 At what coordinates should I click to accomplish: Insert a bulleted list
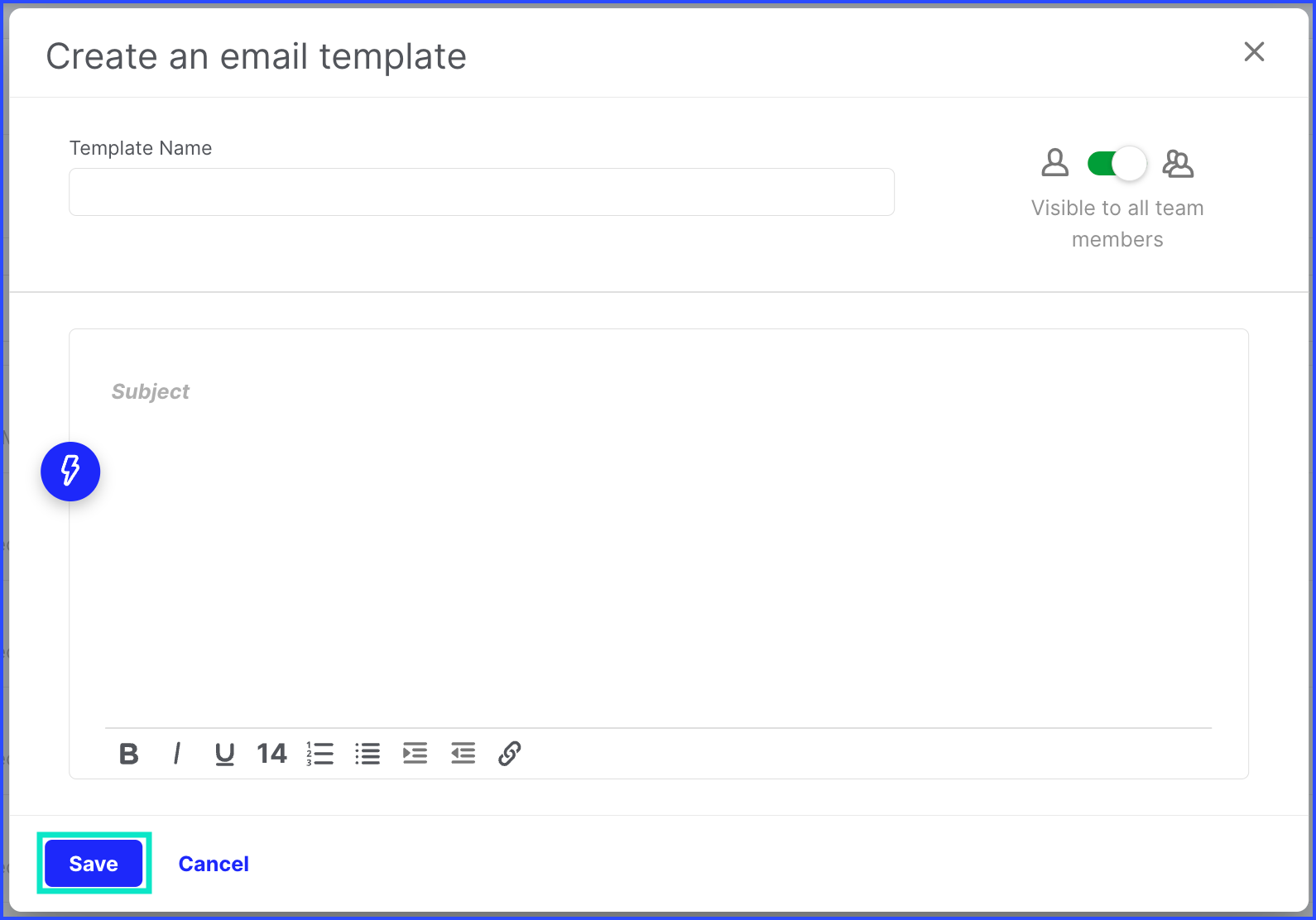tap(367, 754)
